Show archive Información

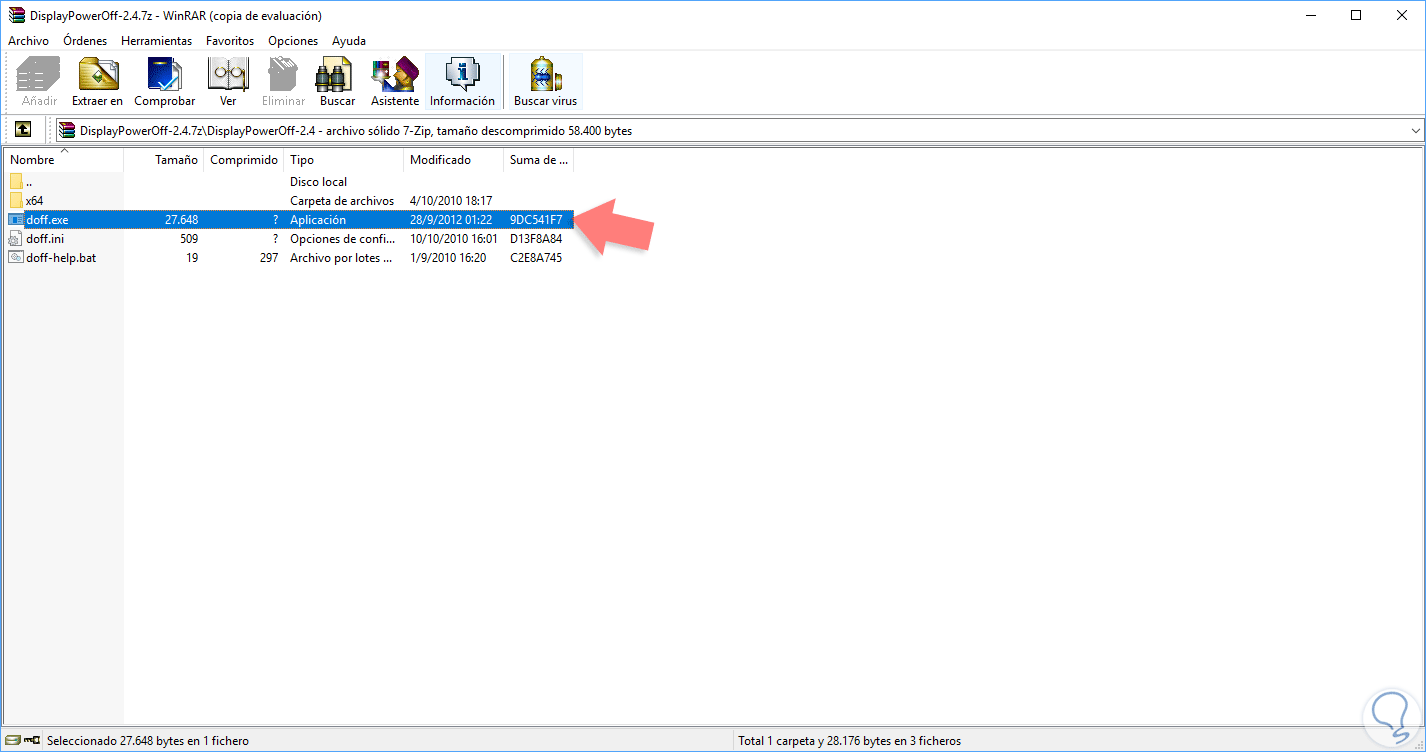pyautogui.click(x=462, y=81)
